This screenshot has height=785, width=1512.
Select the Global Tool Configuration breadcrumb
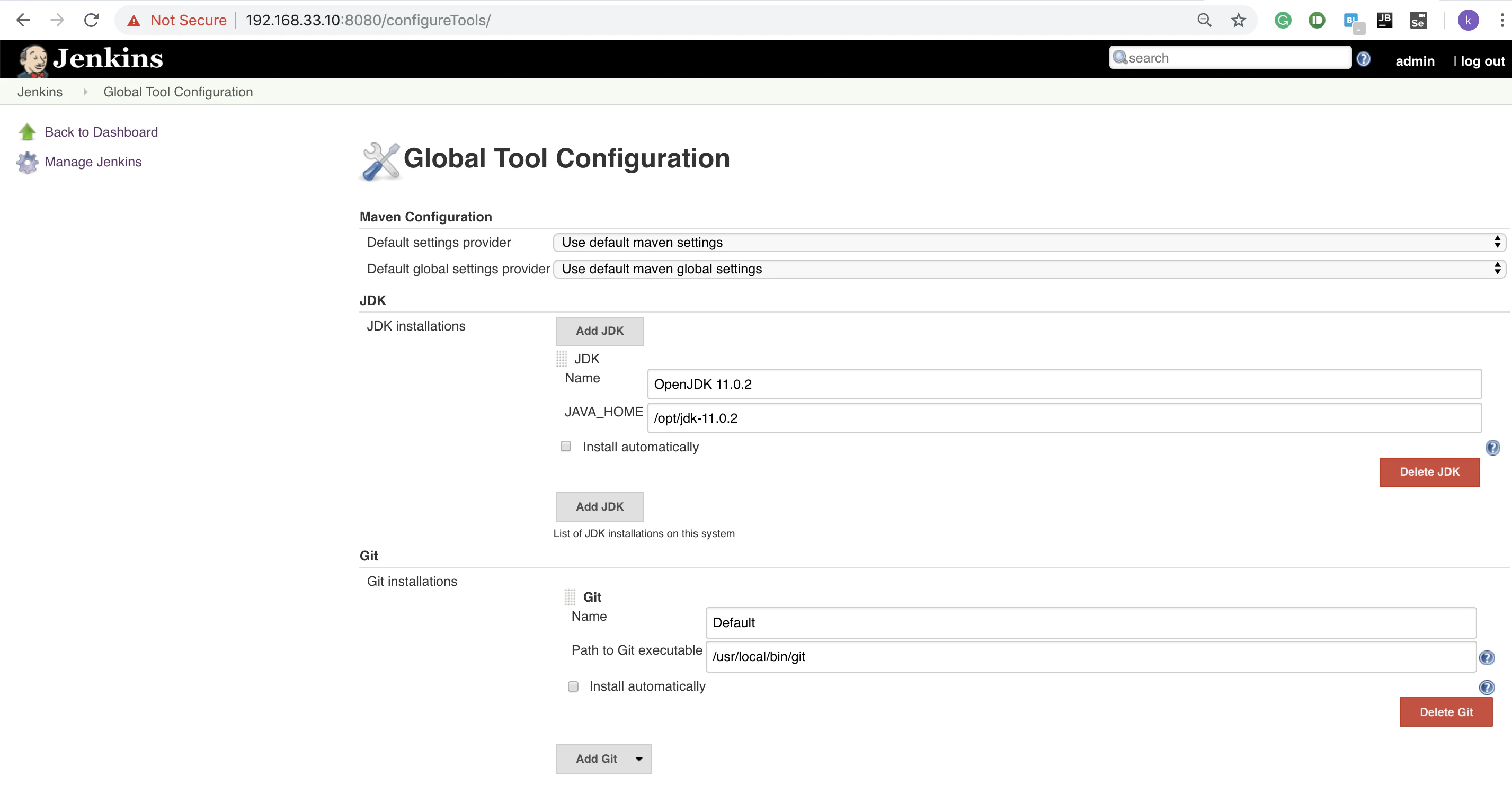(x=178, y=92)
